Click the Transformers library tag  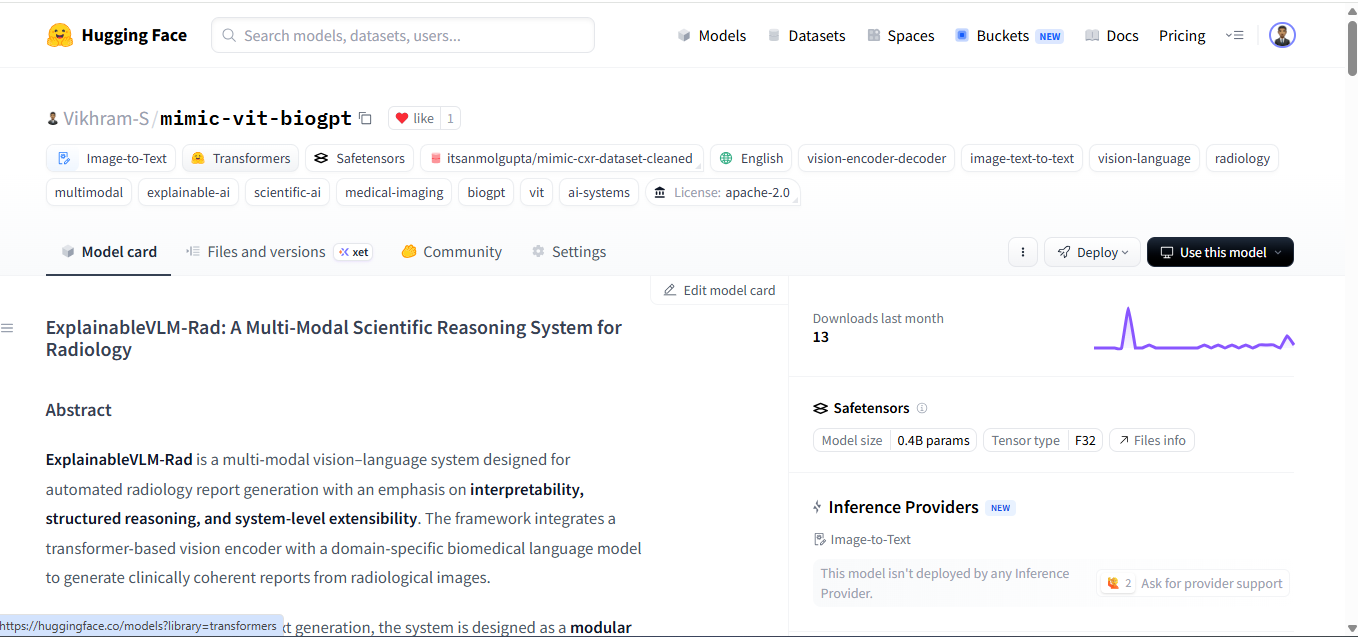(240, 158)
